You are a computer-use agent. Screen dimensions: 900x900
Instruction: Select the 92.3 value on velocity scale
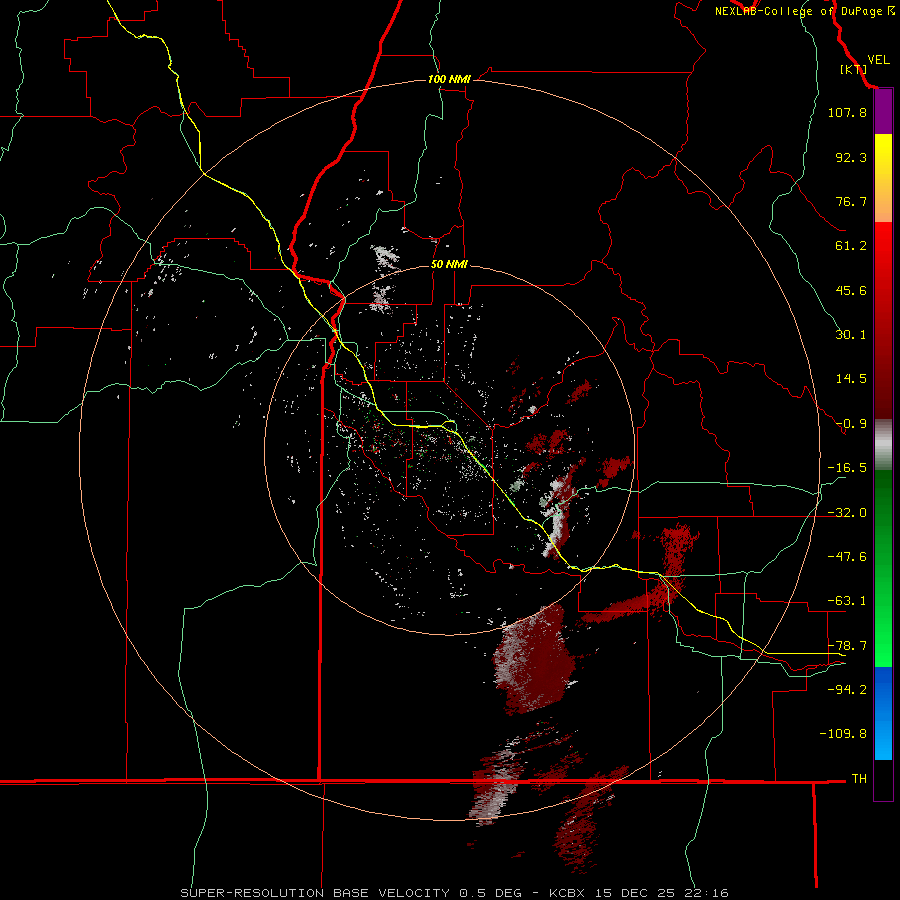(x=851, y=157)
